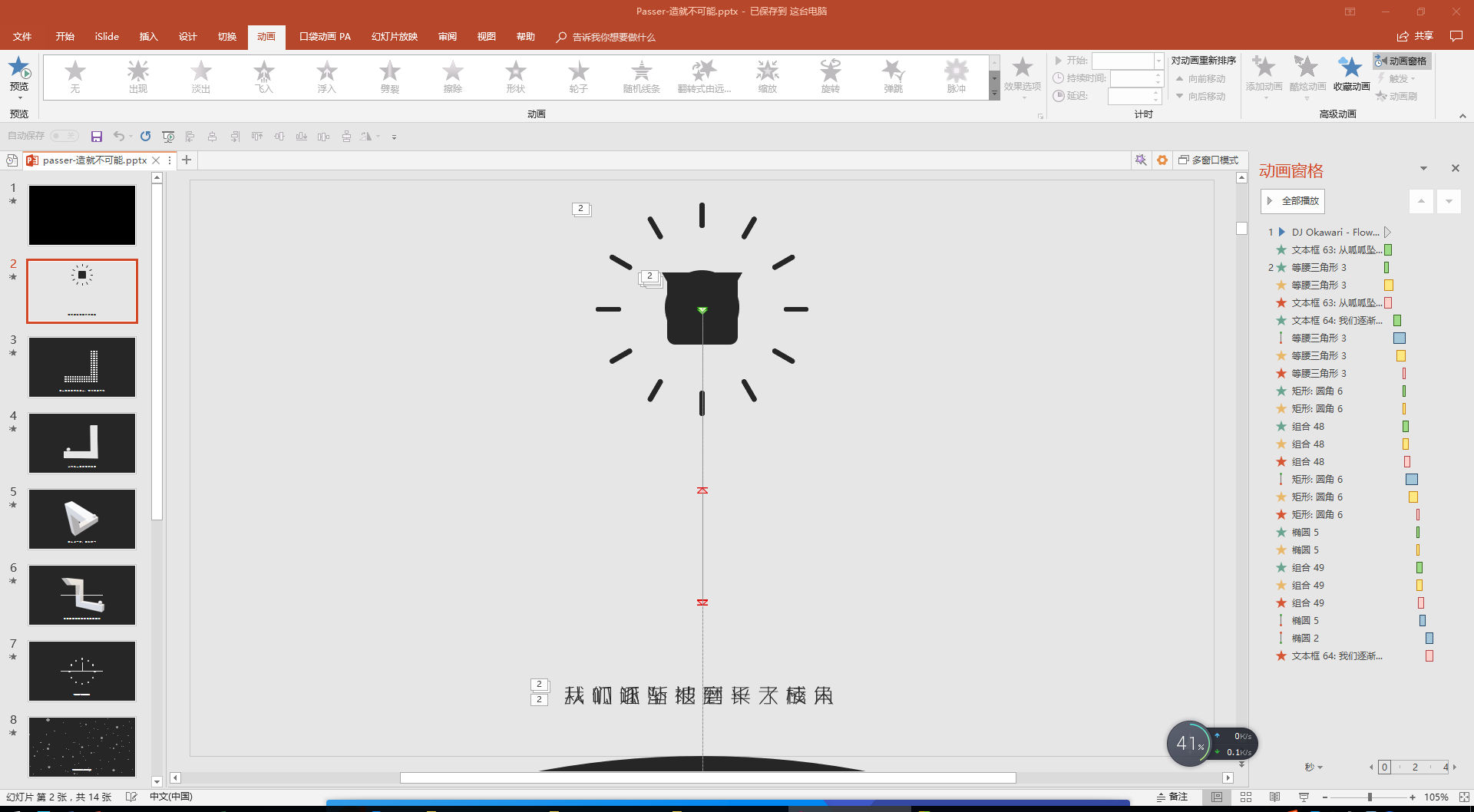Select slide 5 thumbnail
Image resolution: width=1474 pixels, height=812 pixels.
click(82, 519)
